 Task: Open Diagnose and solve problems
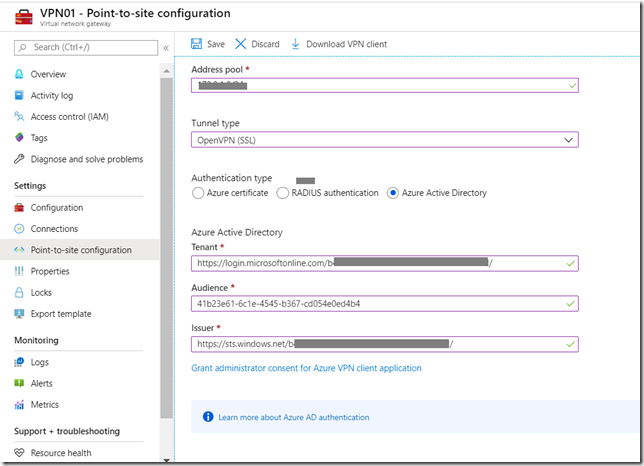tap(87, 159)
